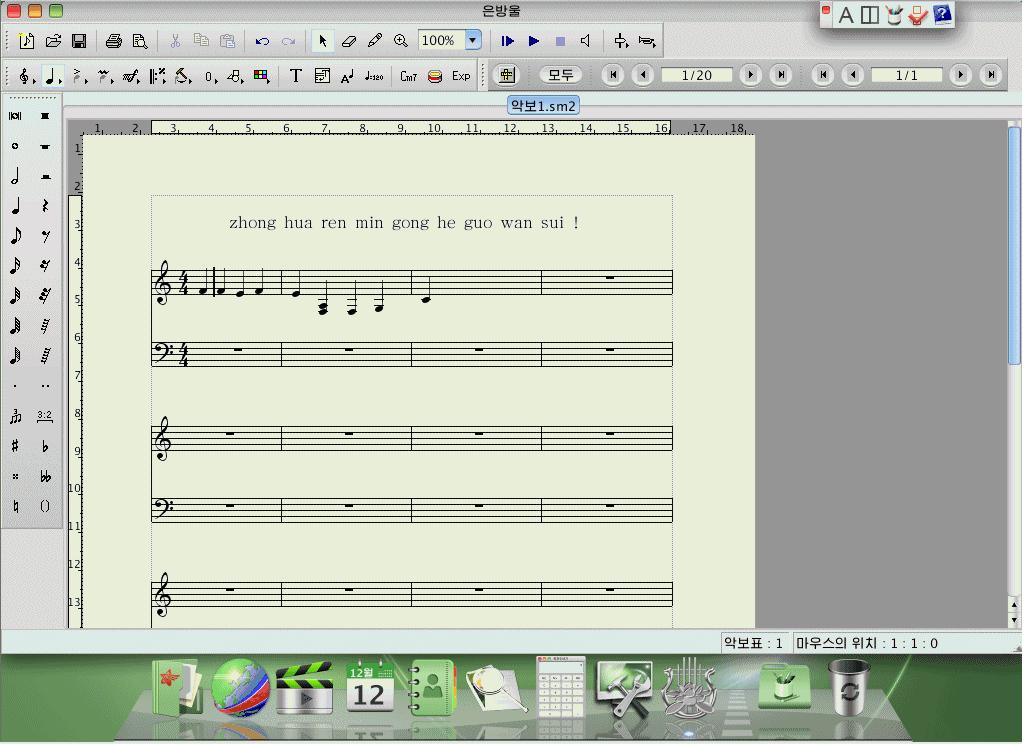Open the calendar app in the dock

click(369, 688)
